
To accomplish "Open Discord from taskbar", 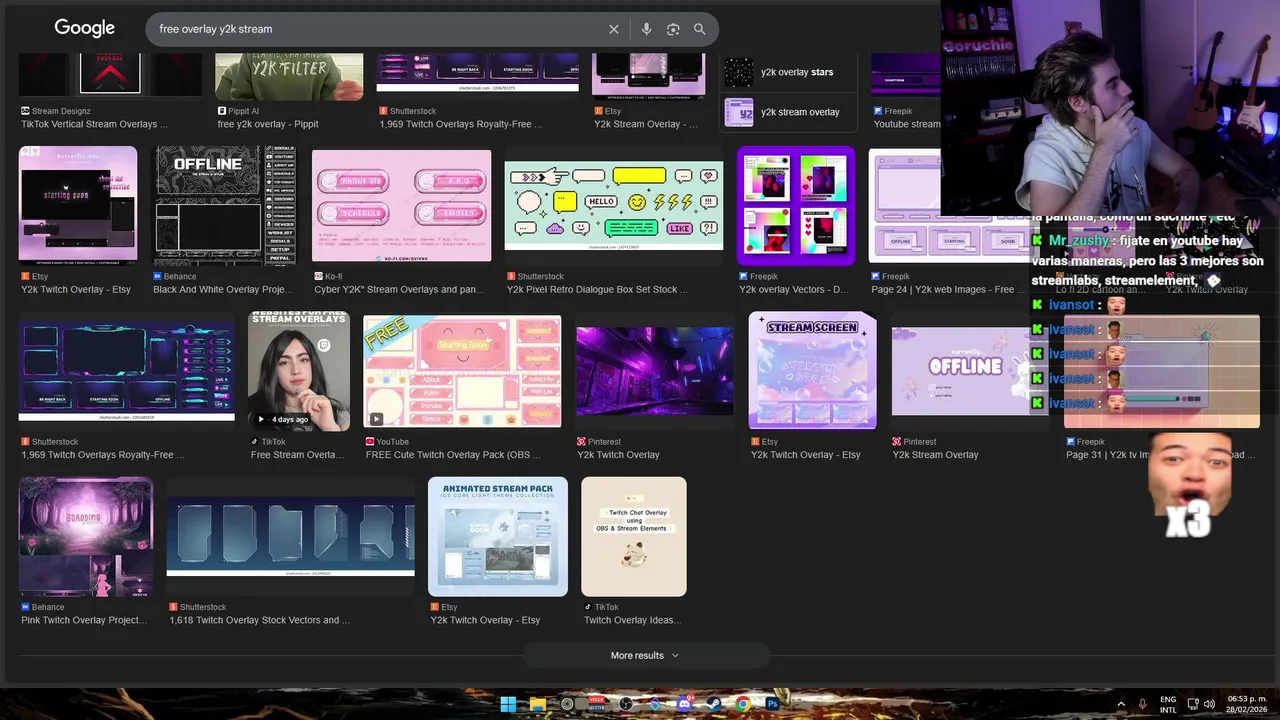I will [685, 704].
